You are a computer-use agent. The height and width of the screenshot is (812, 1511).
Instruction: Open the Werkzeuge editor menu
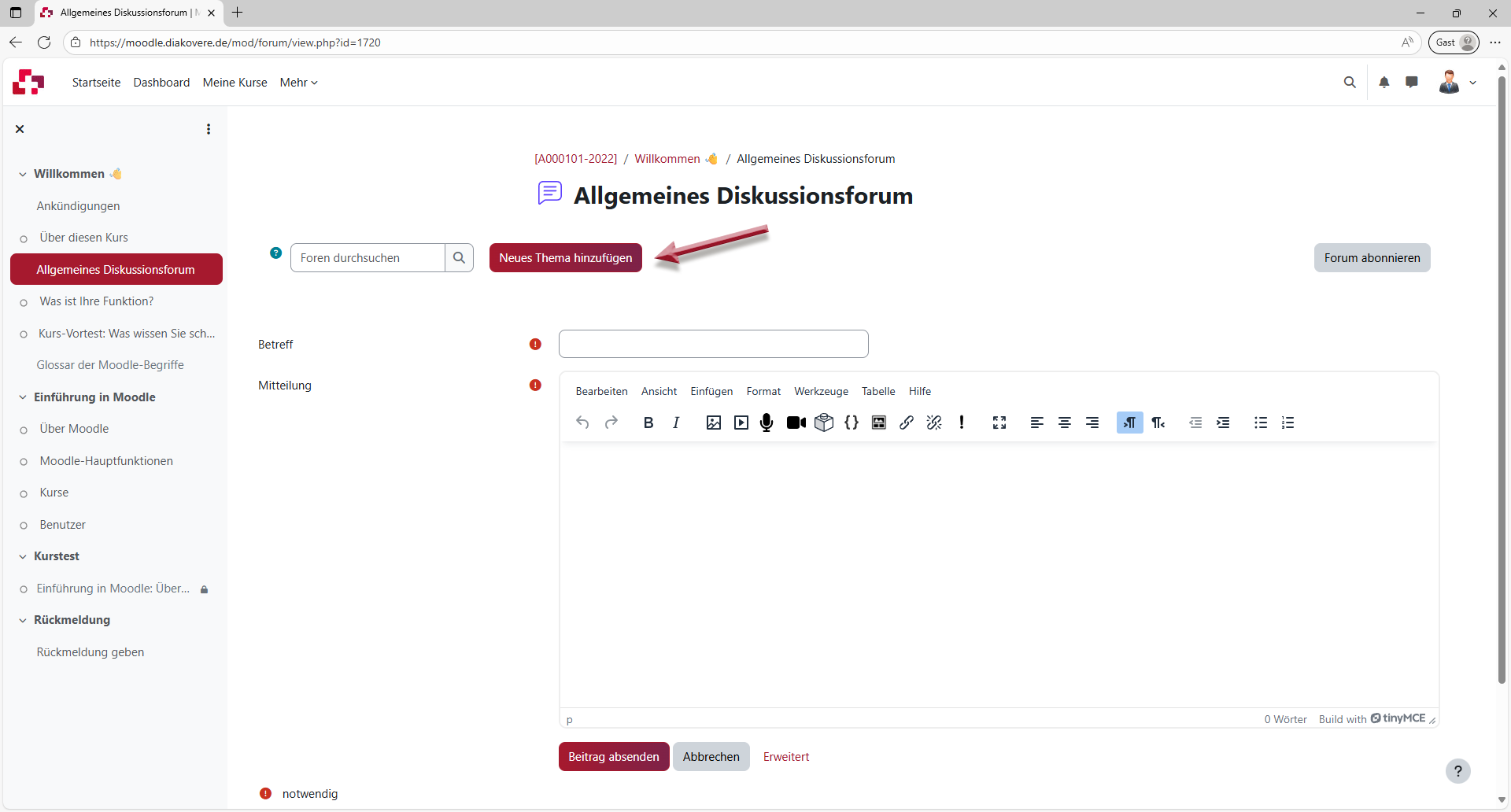click(x=821, y=391)
